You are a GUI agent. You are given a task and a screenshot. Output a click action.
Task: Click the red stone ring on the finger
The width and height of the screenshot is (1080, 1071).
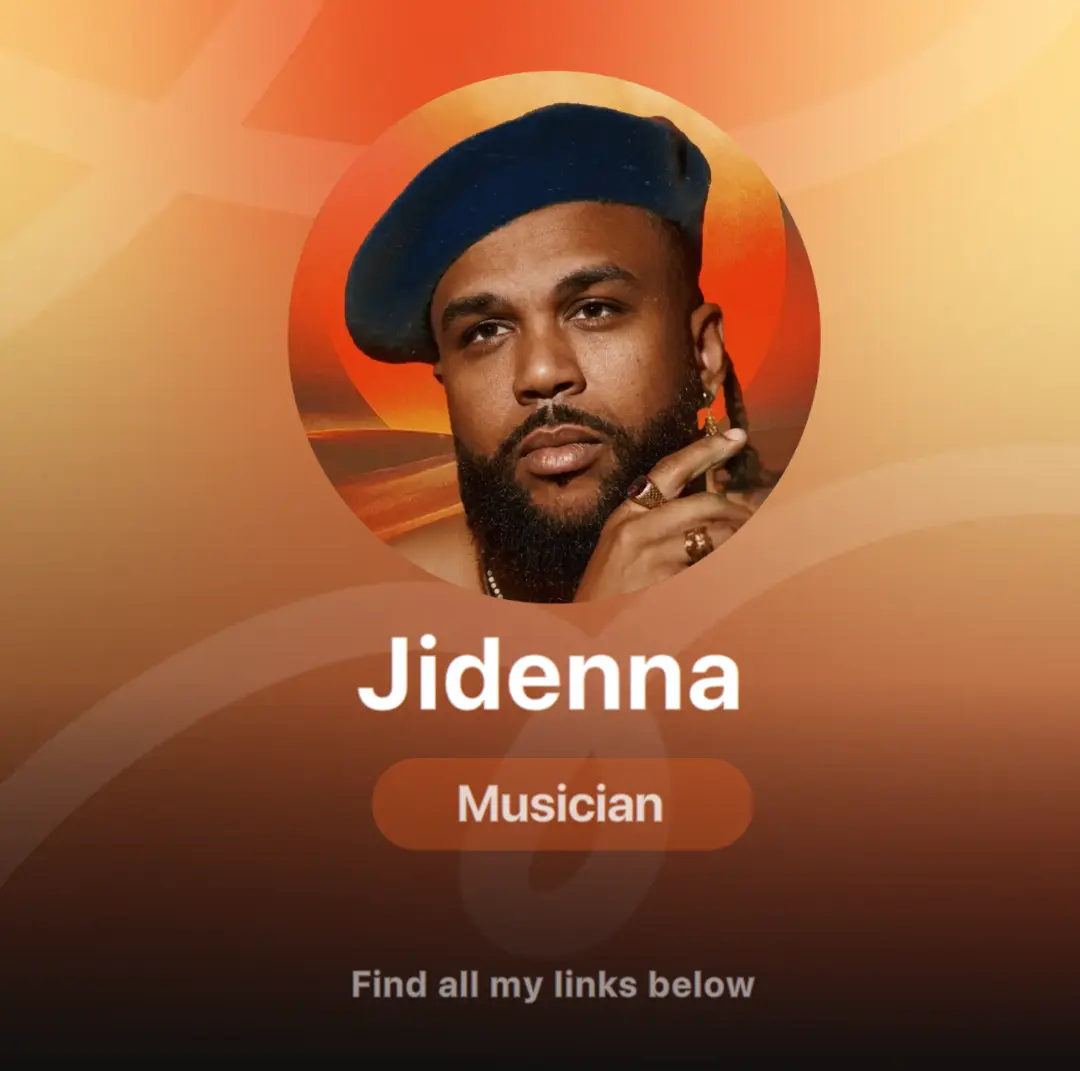pyautogui.click(x=645, y=492)
